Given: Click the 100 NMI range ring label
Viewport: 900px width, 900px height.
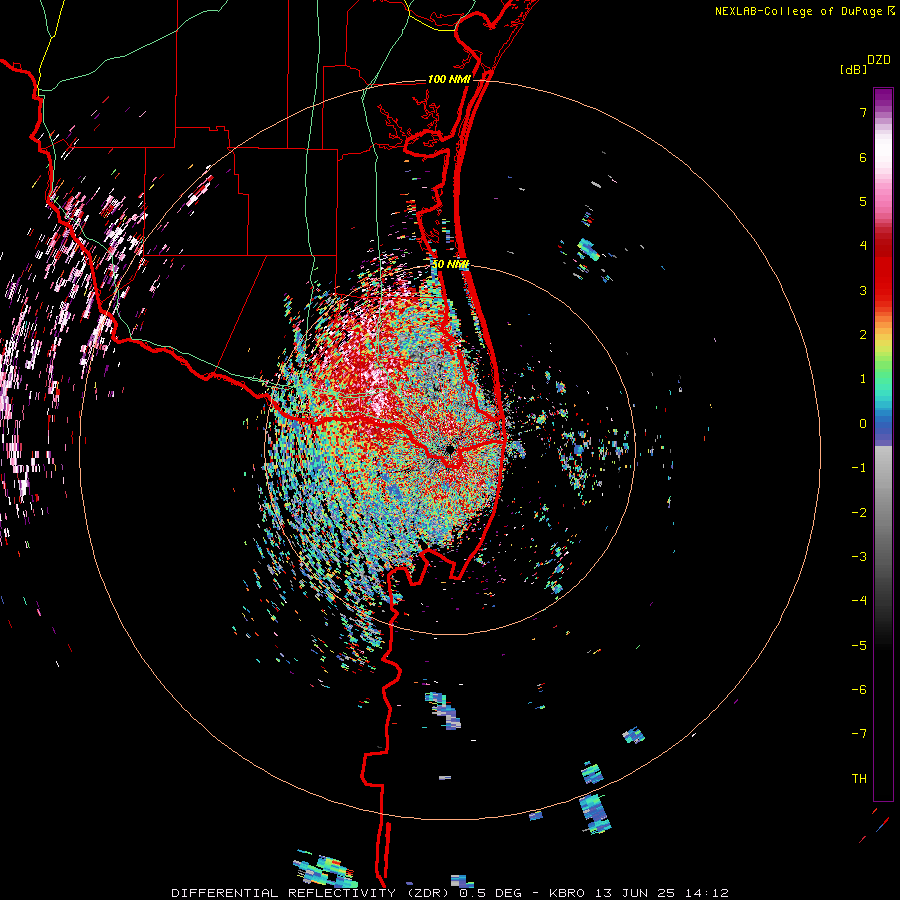Looking at the screenshot, I should (x=449, y=79).
